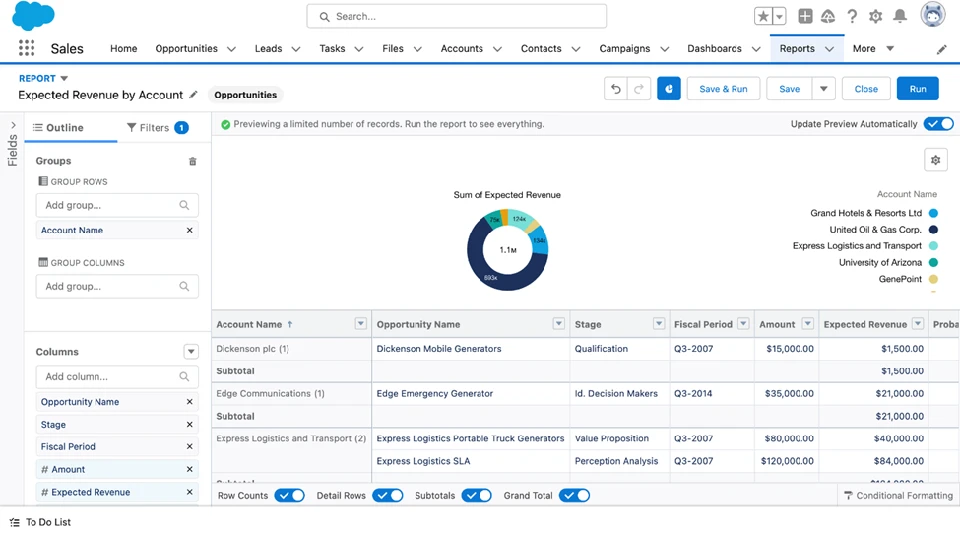Screen dimensions: 960x533
Task: Open the favorites list dropdown arrow
Action: click(779, 17)
